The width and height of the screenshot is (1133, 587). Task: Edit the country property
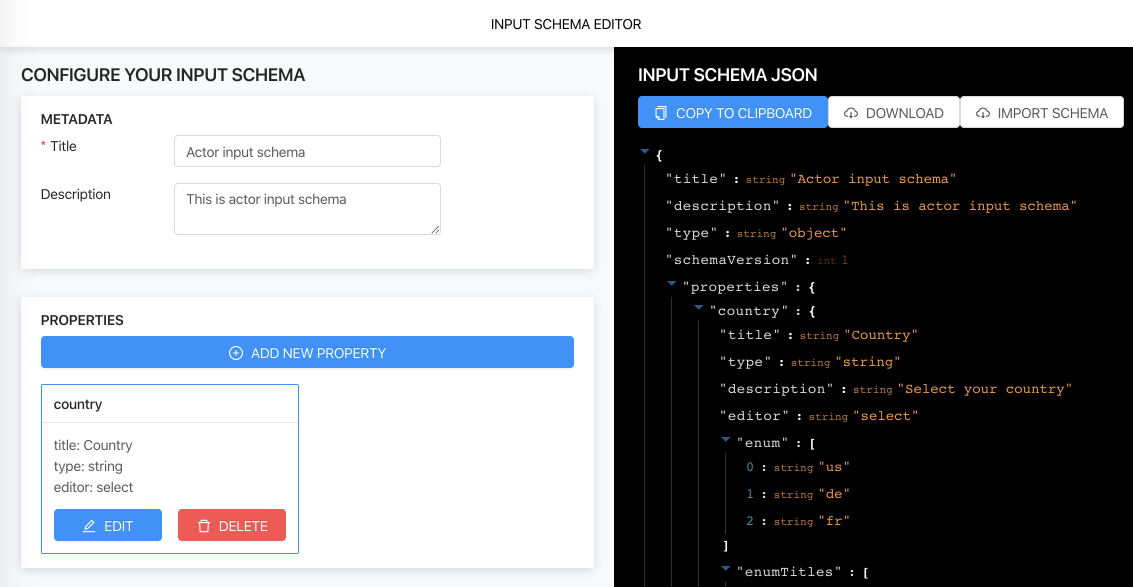(x=107, y=524)
